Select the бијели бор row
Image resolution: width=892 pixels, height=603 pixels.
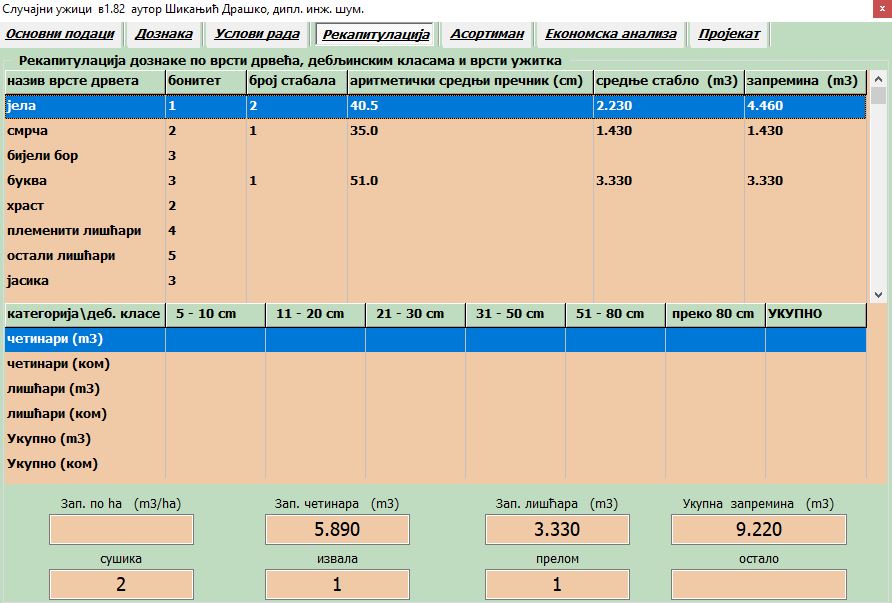pos(436,156)
